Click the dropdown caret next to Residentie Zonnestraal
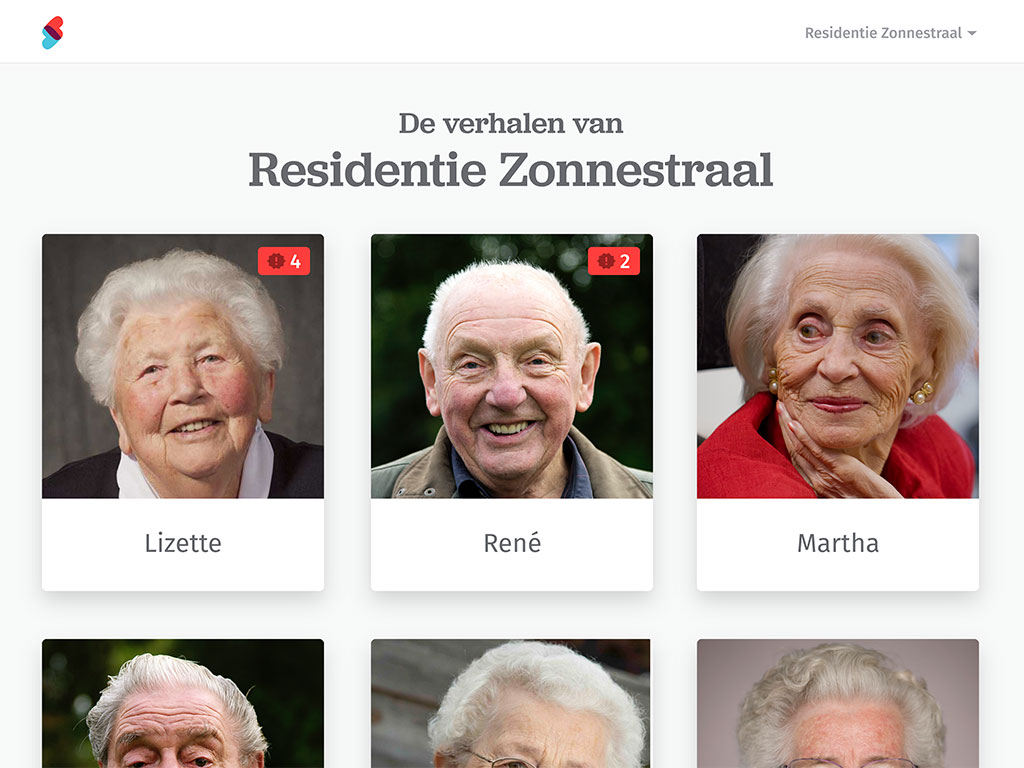Viewport: 1024px width, 768px height. [972, 33]
